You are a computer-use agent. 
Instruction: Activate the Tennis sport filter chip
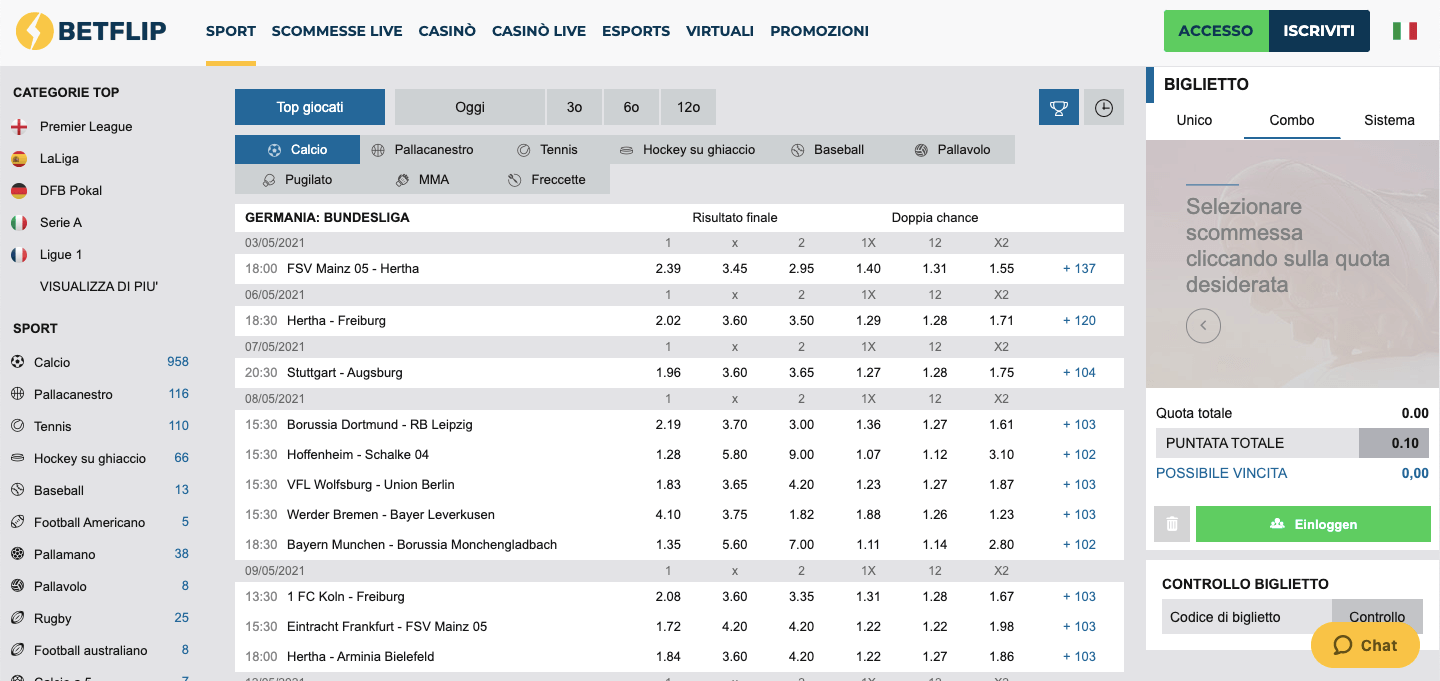pyautogui.click(x=549, y=149)
